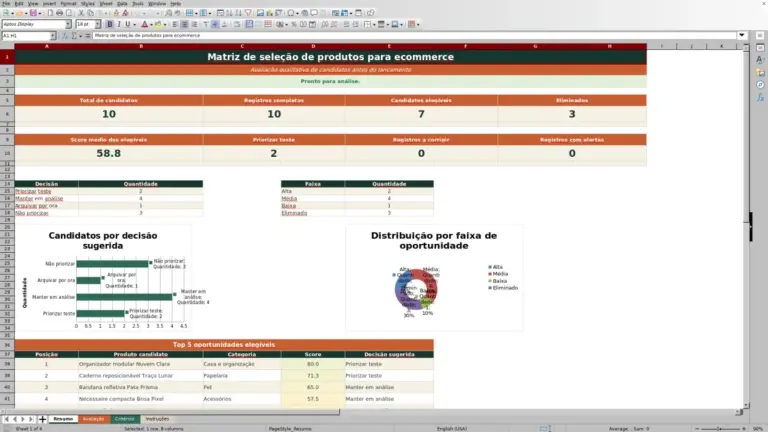The image size is (768, 432).
Task: Click the Find and Replace icon
Action: pyautogui.click(x=168, y=13)
